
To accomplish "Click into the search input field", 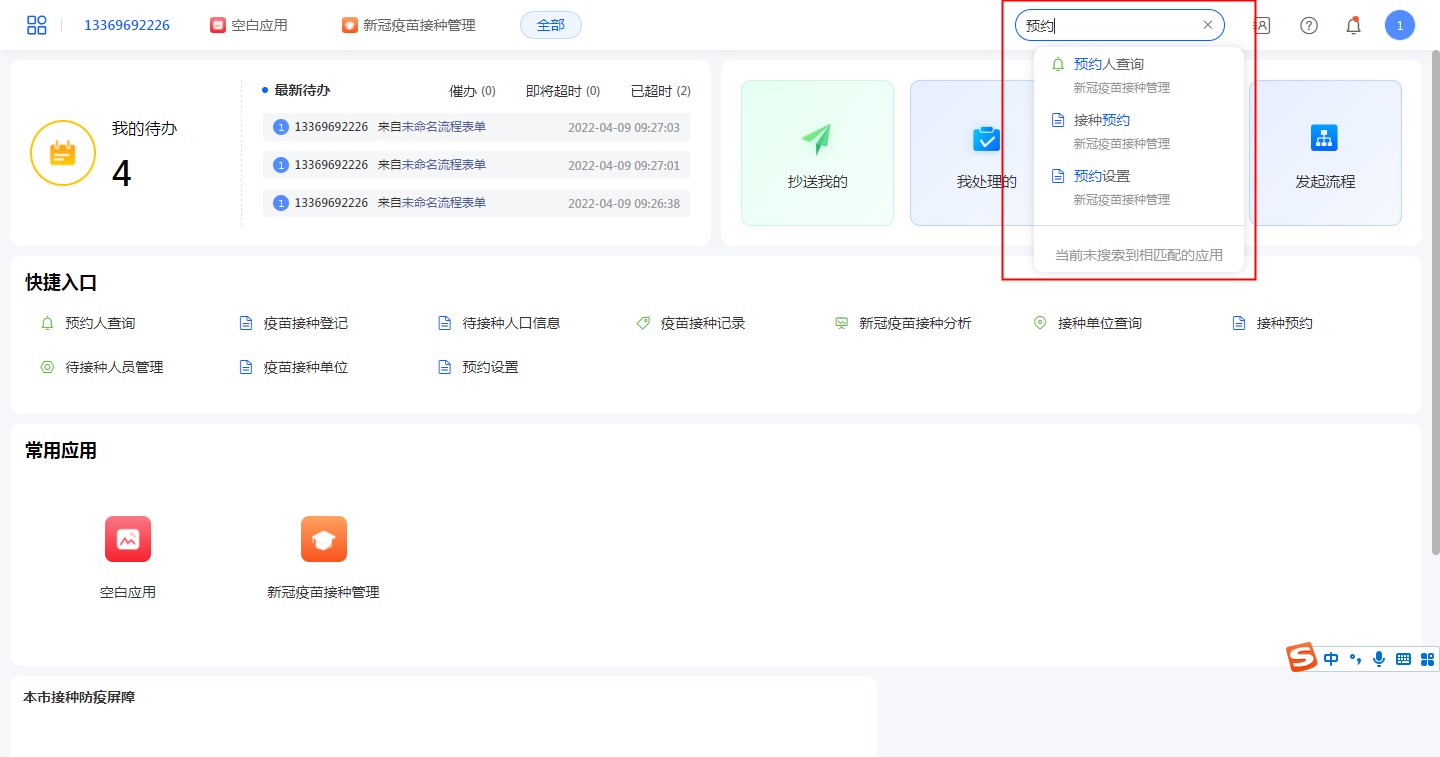I will 1110,25.
